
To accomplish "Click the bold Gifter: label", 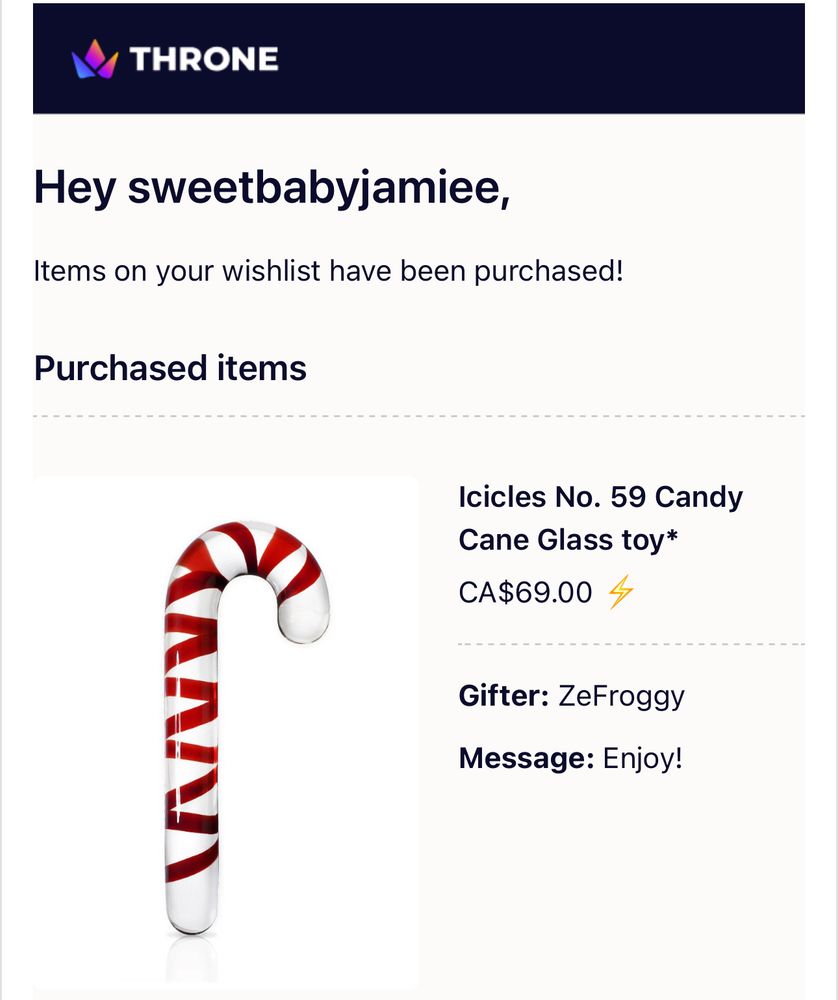I will pyautogui.click(x=504, y=696).
